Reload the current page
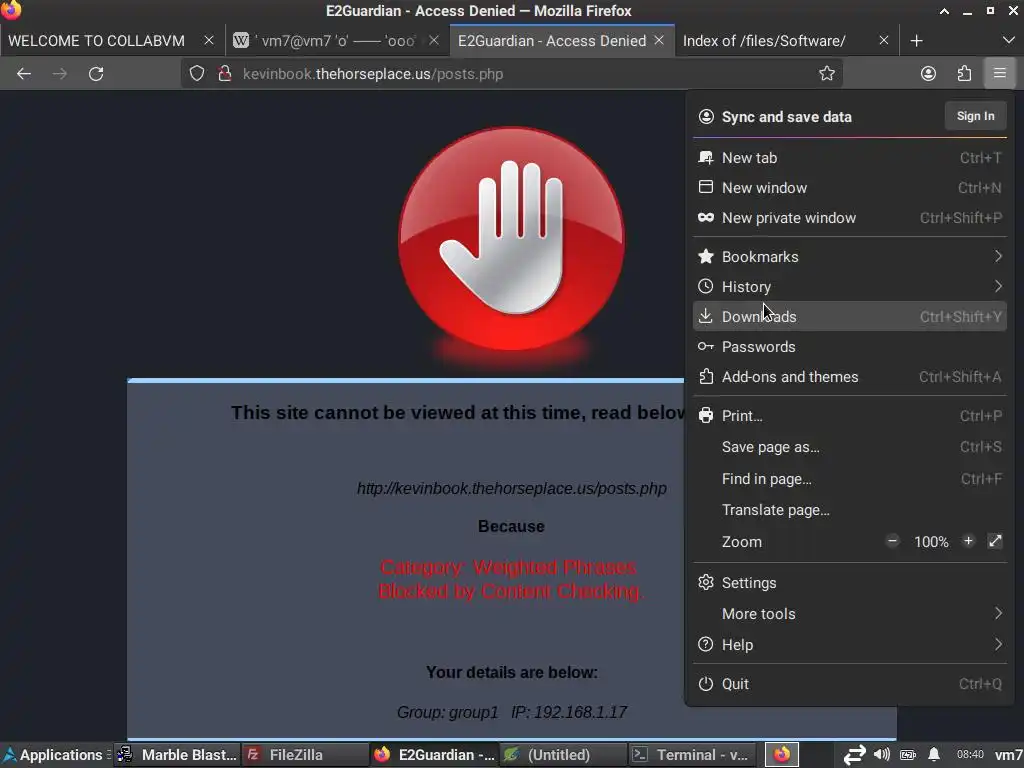Screen dimensions: 1024x768 pyautogui.click(x=96, y=74)
